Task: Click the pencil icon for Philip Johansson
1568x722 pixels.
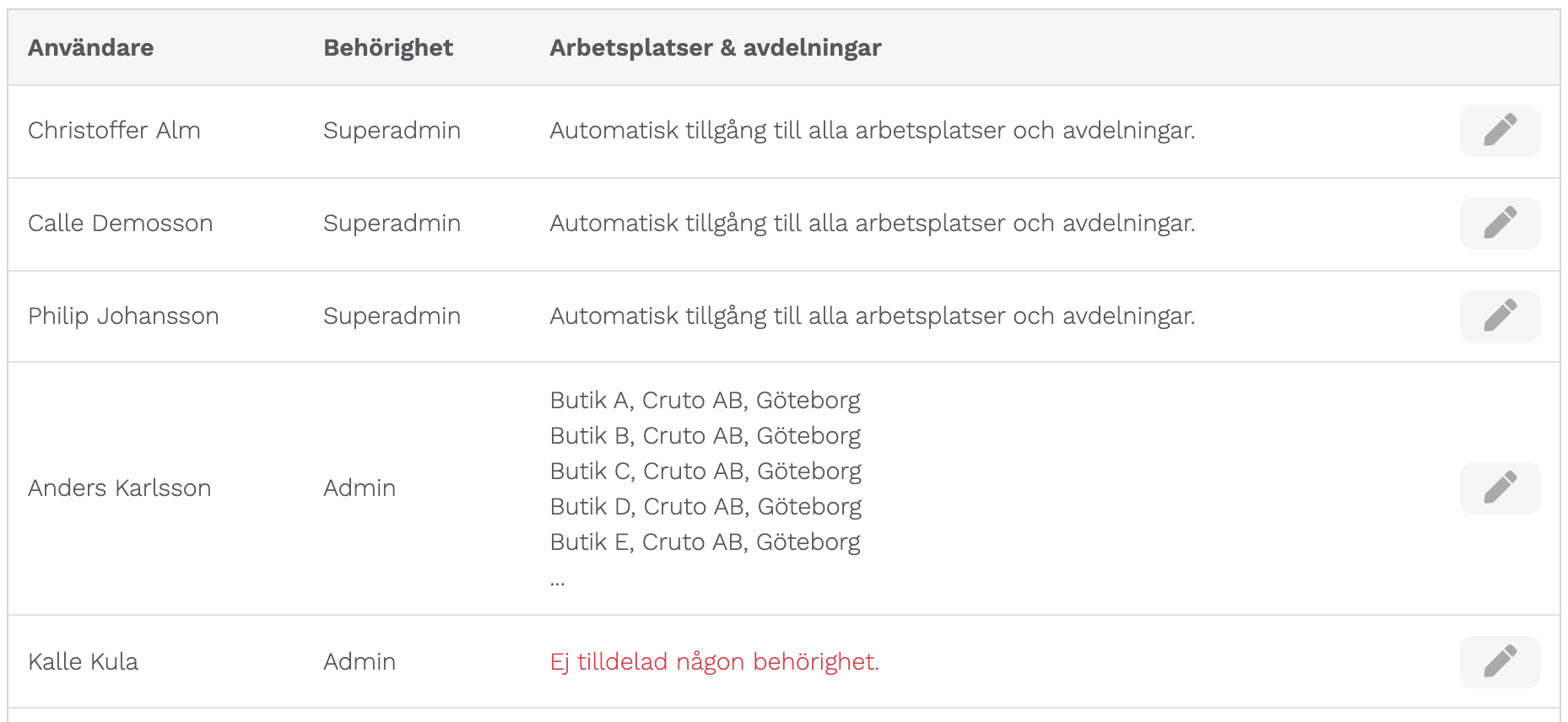Action: [1500, 316]
